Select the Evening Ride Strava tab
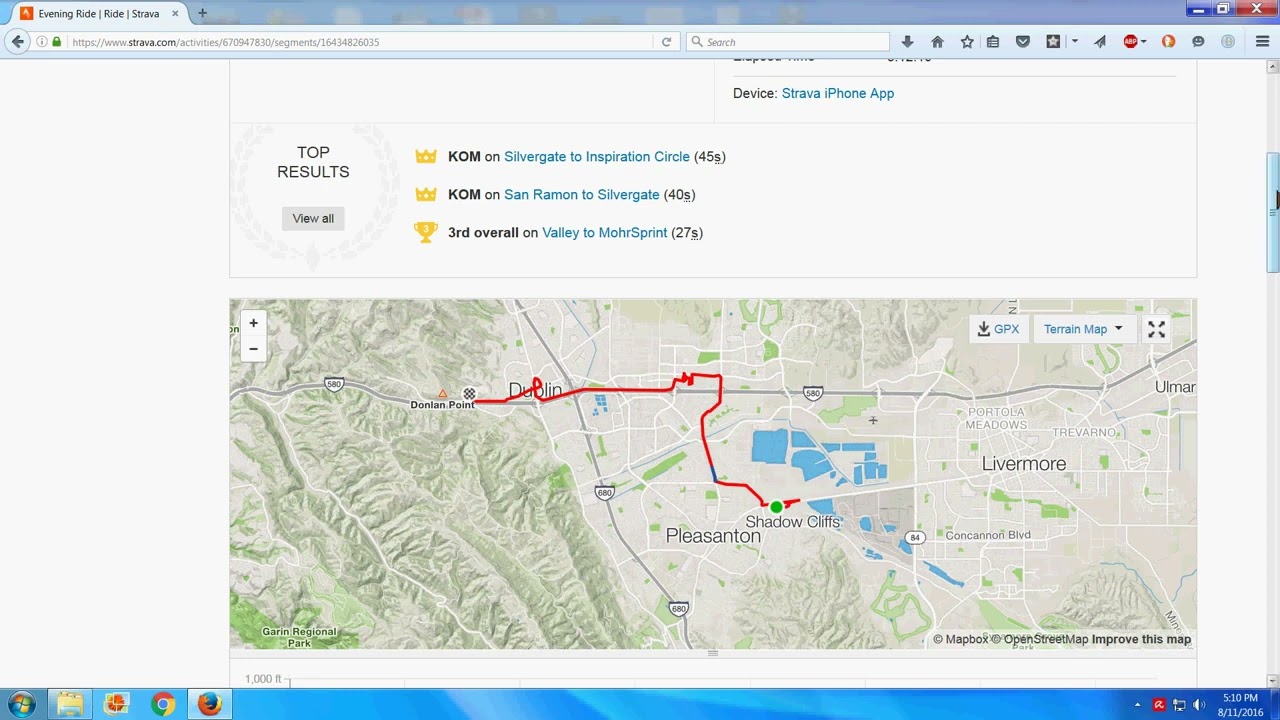This screenshot has height=720, width=1280. click(97, 14)
